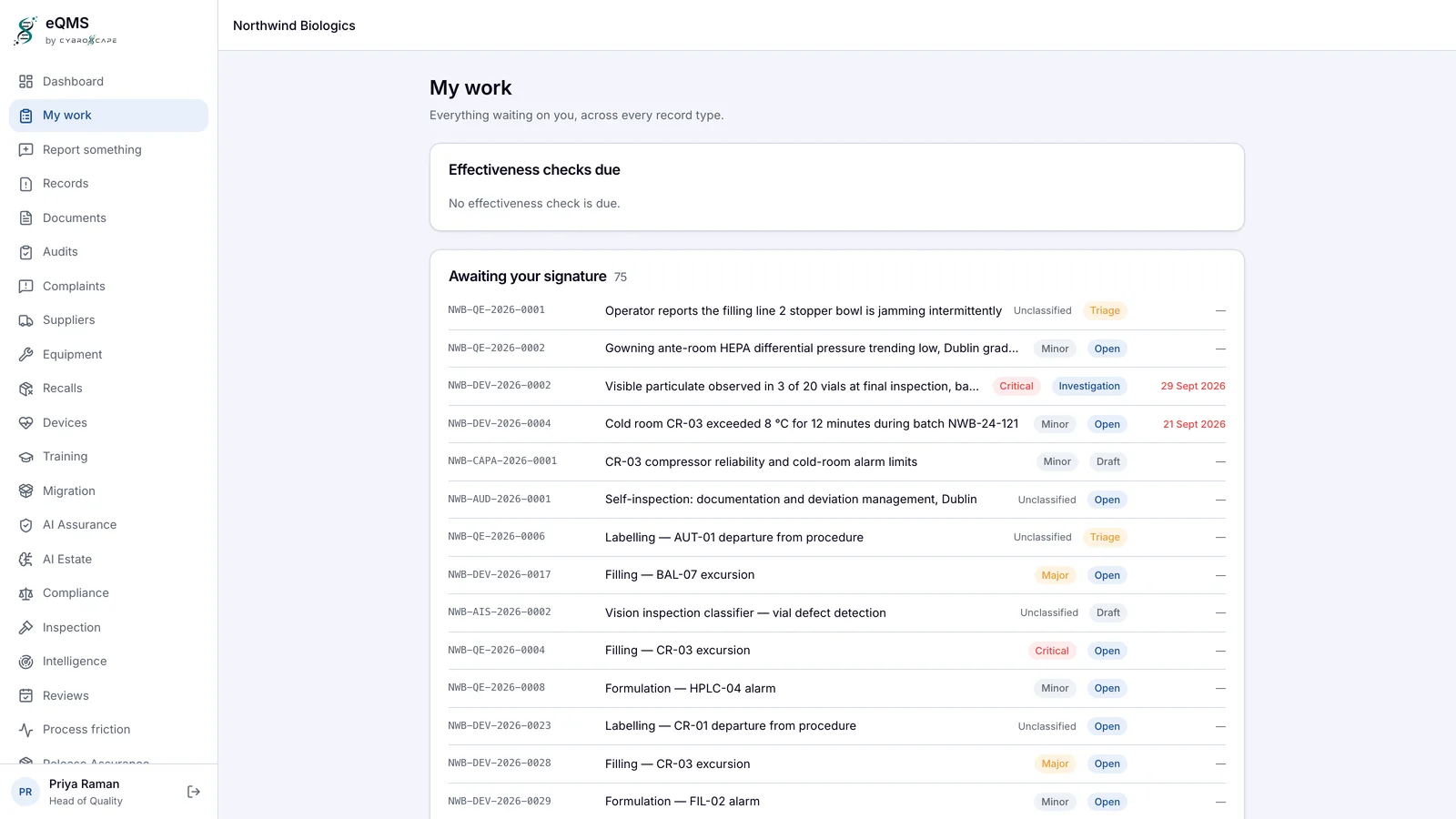Click the 29 Sept 2026 due date

pyautogui.click(x=1192, y=386)
